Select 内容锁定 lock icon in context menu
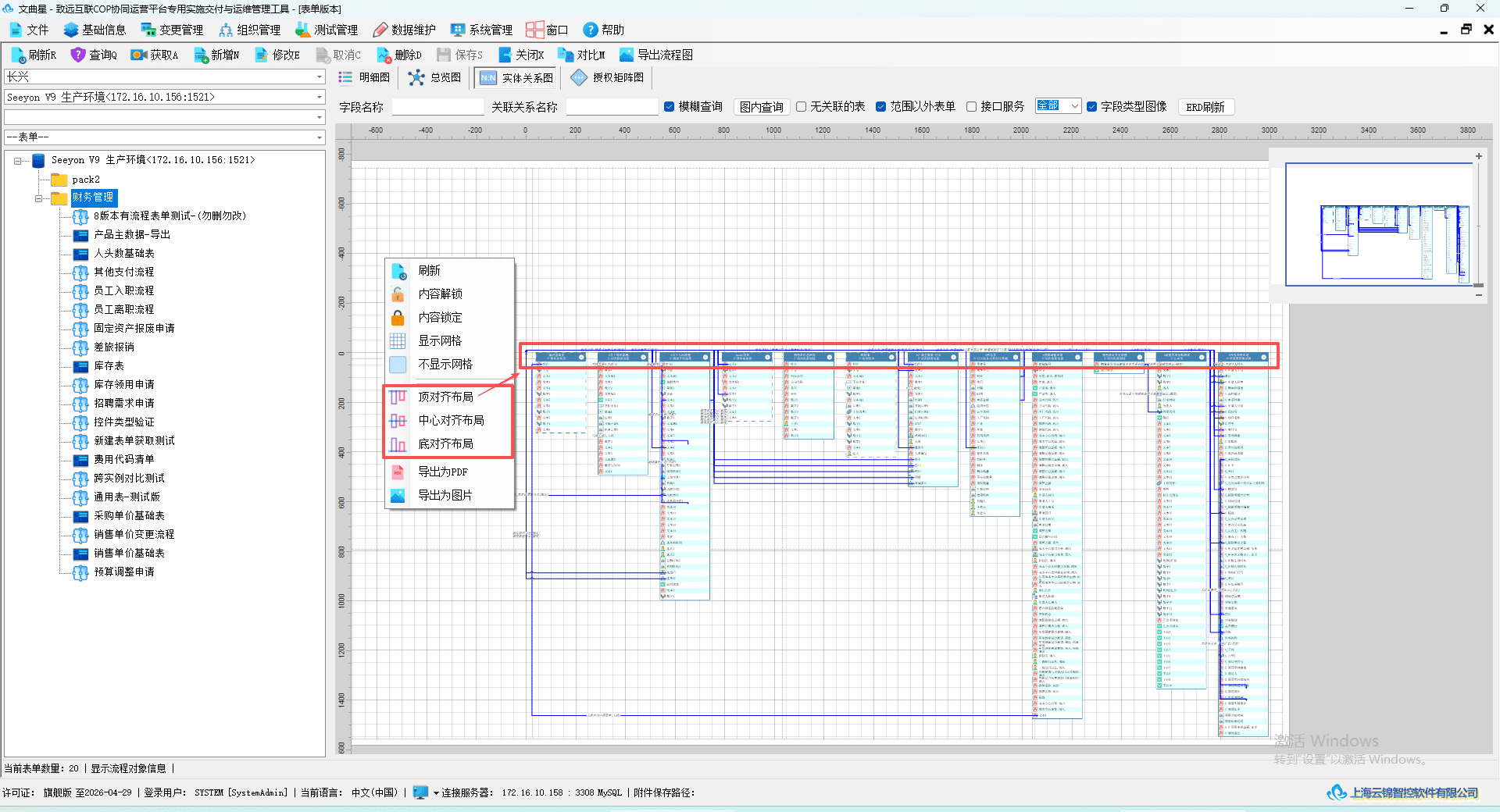The width and height of the screenshot is (1500, 812). [x=398, y=317]
